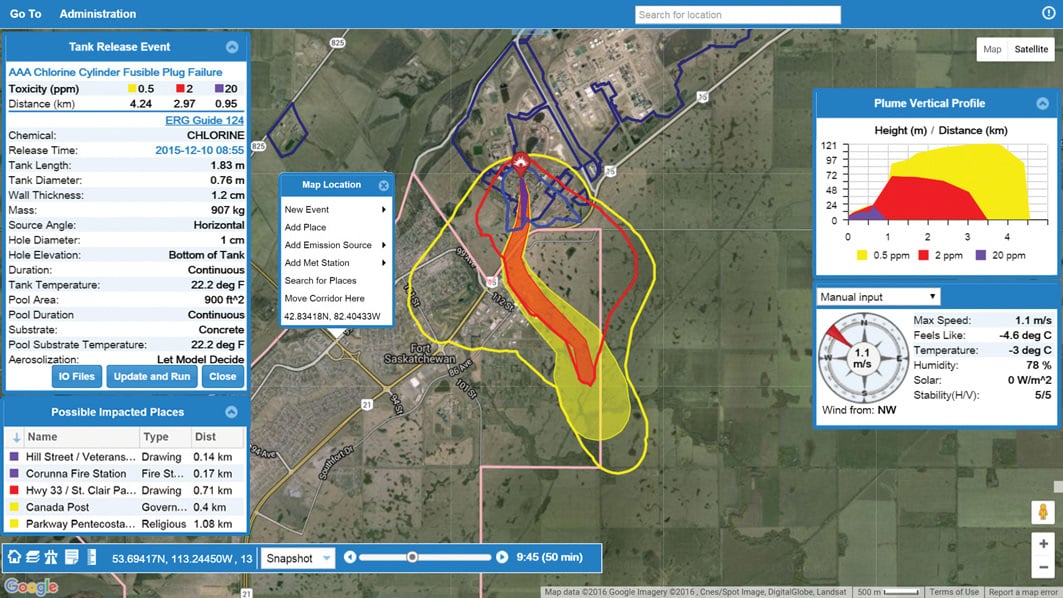Select the Hwy 33 / St. Clair Pa... row

click(125, 490)
